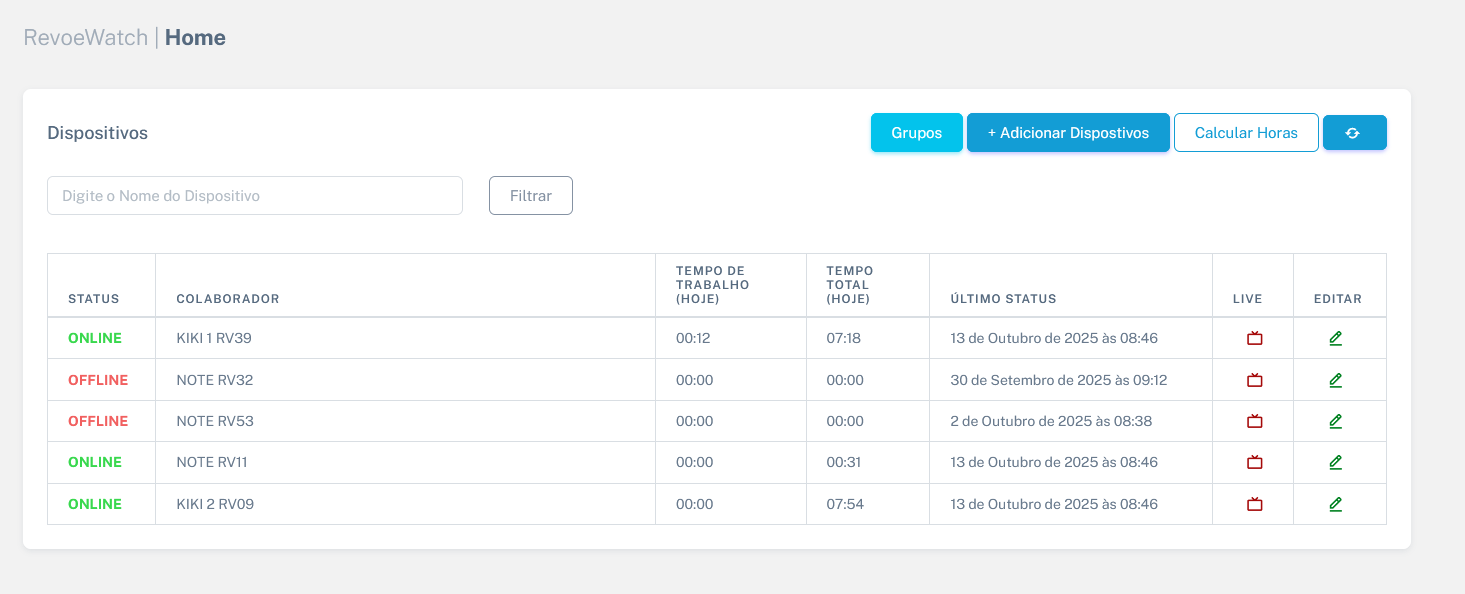Open live view for NOTE RV53
The width and height of the screenshot is (1465, 594).
[x=1254, y=422]
